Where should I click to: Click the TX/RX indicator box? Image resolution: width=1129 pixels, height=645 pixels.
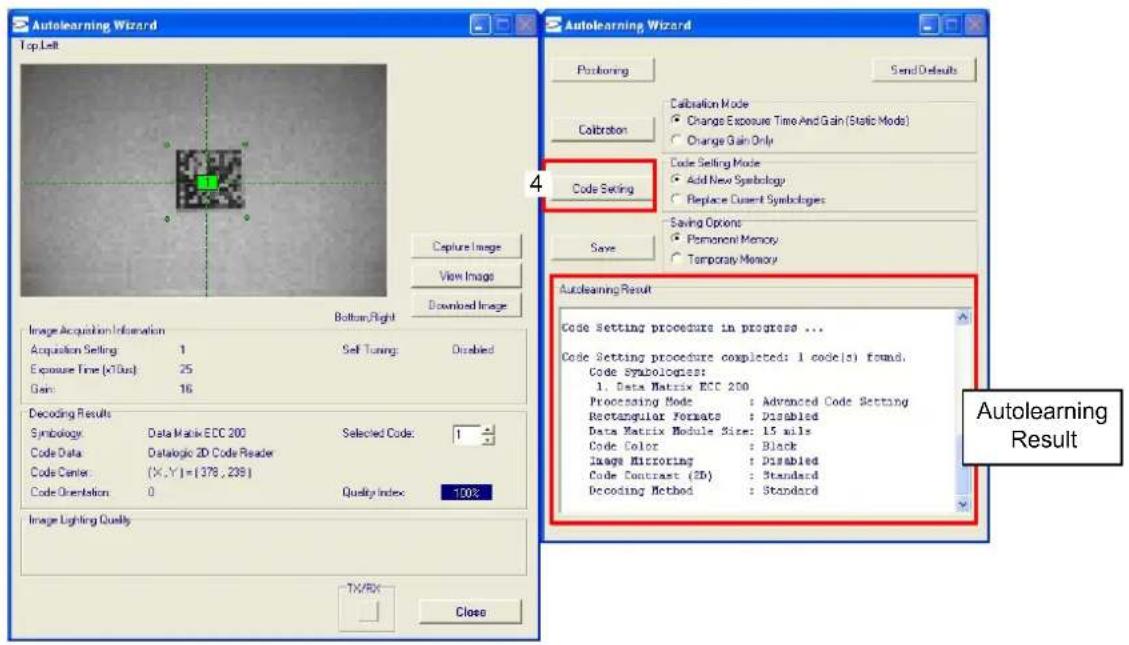(367, 611)
